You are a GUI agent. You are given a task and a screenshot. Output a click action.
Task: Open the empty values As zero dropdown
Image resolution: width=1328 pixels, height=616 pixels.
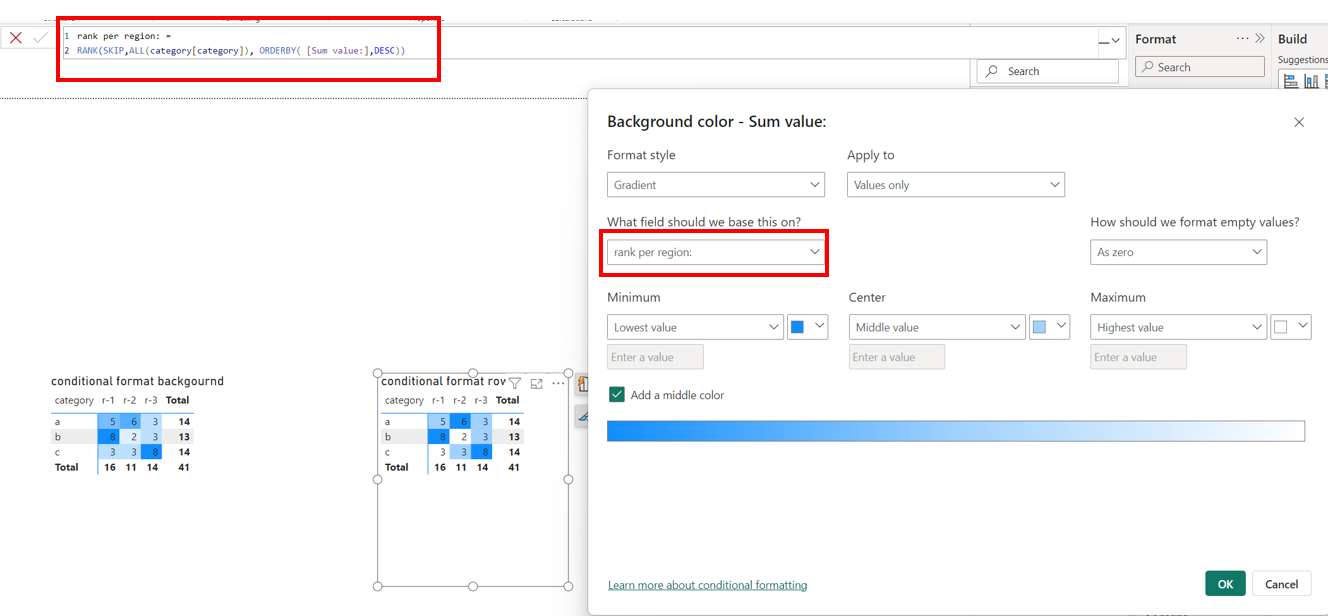point(1178,252)
